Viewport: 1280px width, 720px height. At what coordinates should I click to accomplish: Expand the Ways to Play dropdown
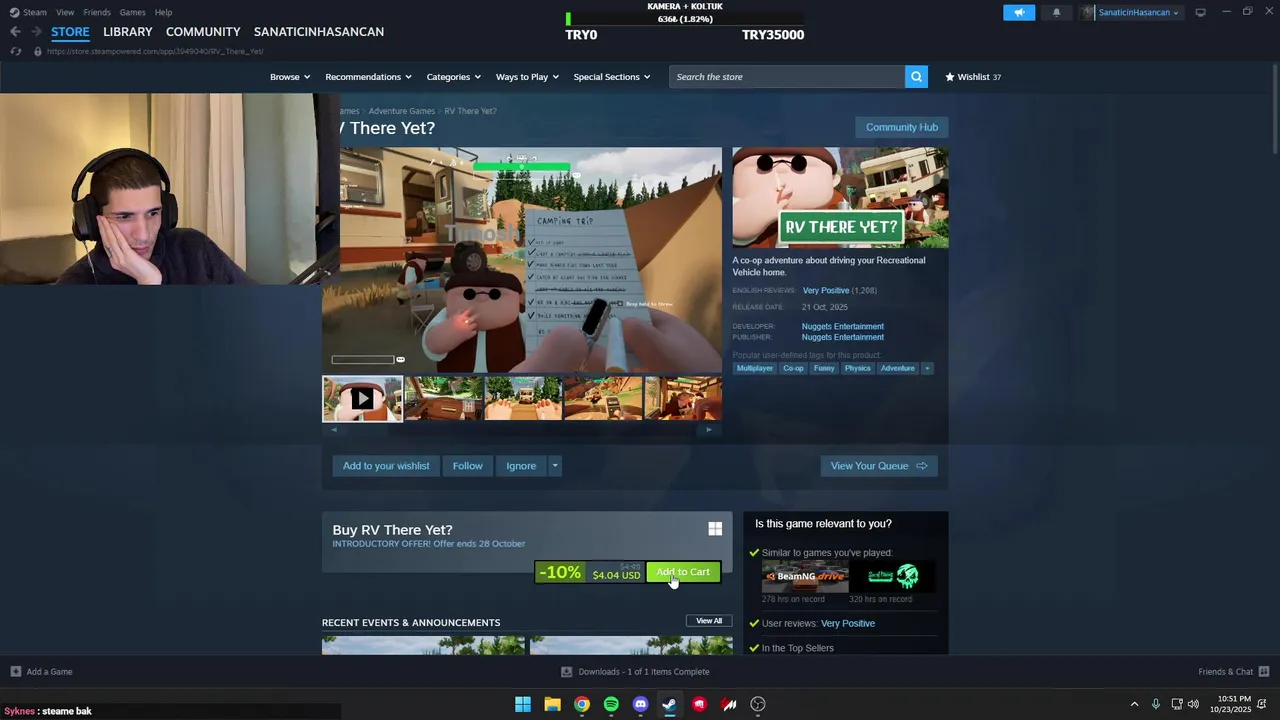pyautogui.click(x=527, y=77)
